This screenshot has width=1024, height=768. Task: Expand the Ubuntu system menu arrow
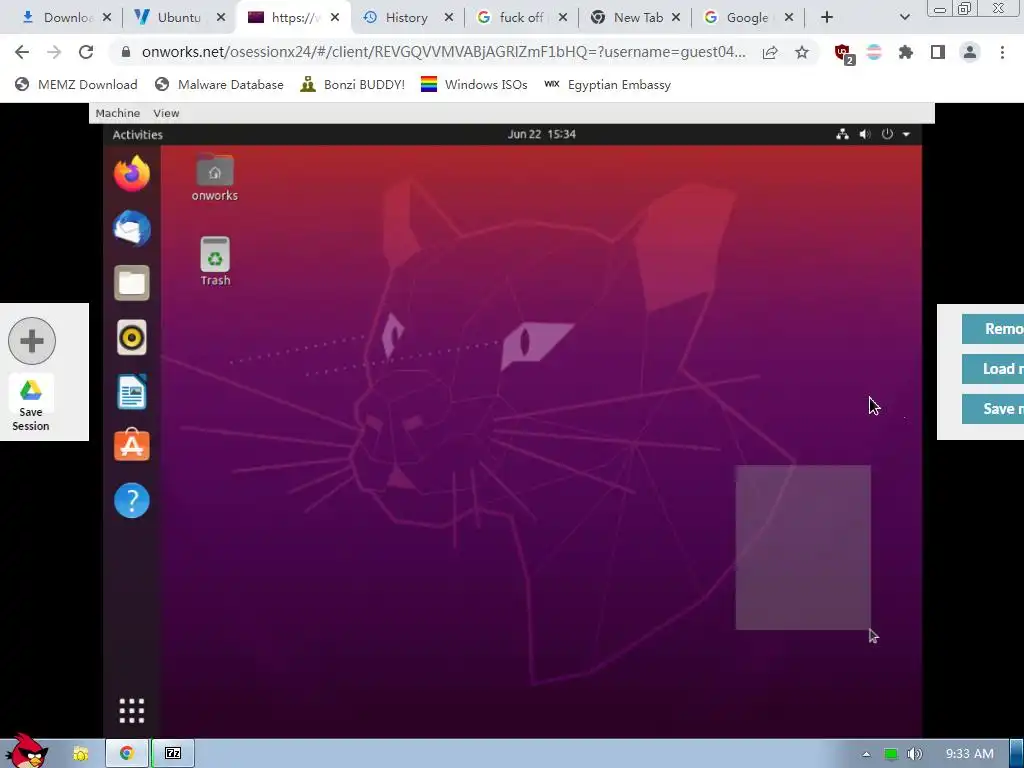tap(906, 135)
